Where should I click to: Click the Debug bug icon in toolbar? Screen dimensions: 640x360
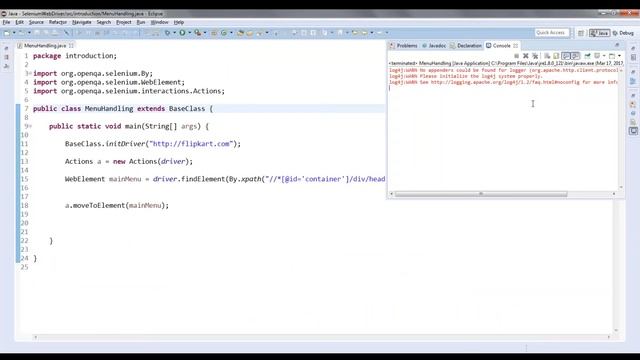tap(167, 33)
